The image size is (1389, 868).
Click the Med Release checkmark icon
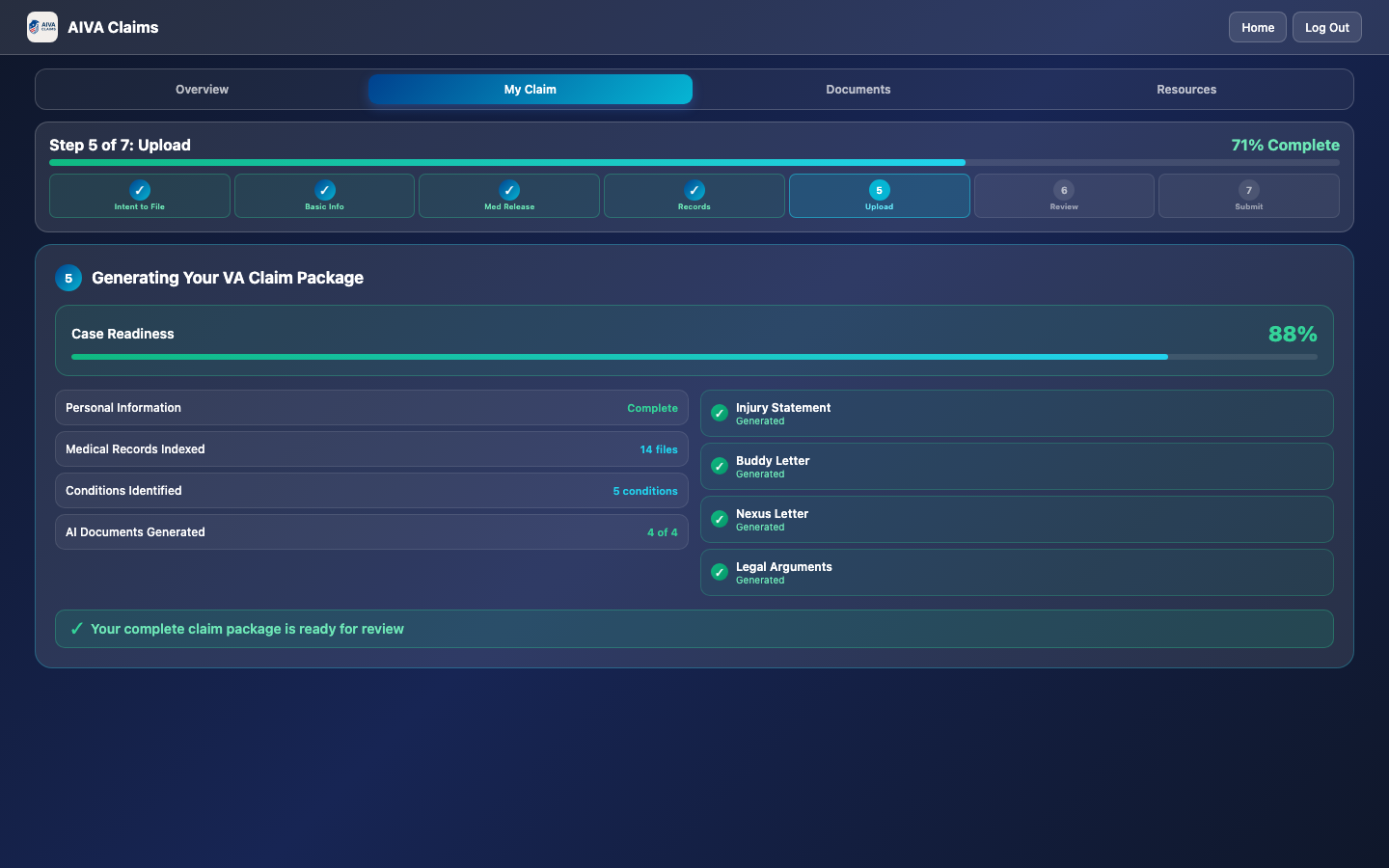click(x=509, y=190)
